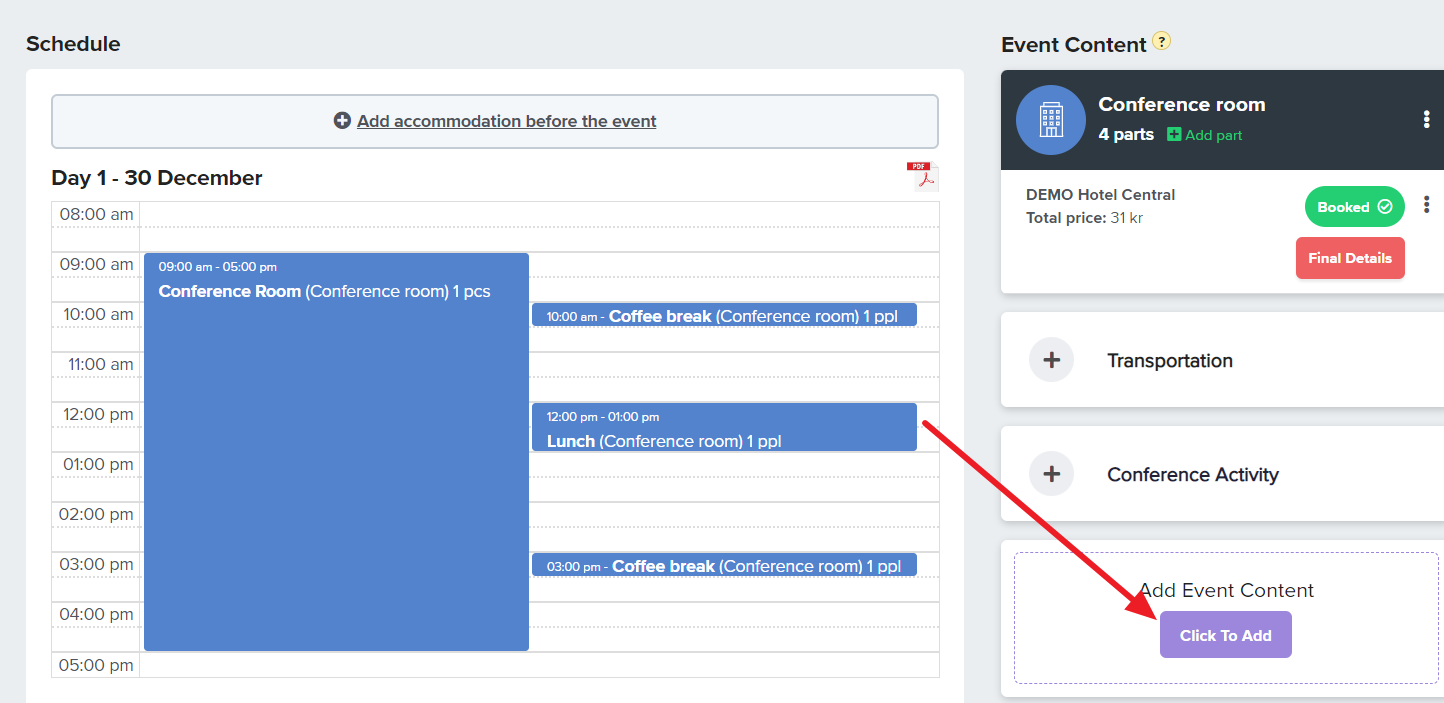Click the Day 1 - 30 December heading
1444x703 pixels.
pyautogui.click(x=157, y=178)
